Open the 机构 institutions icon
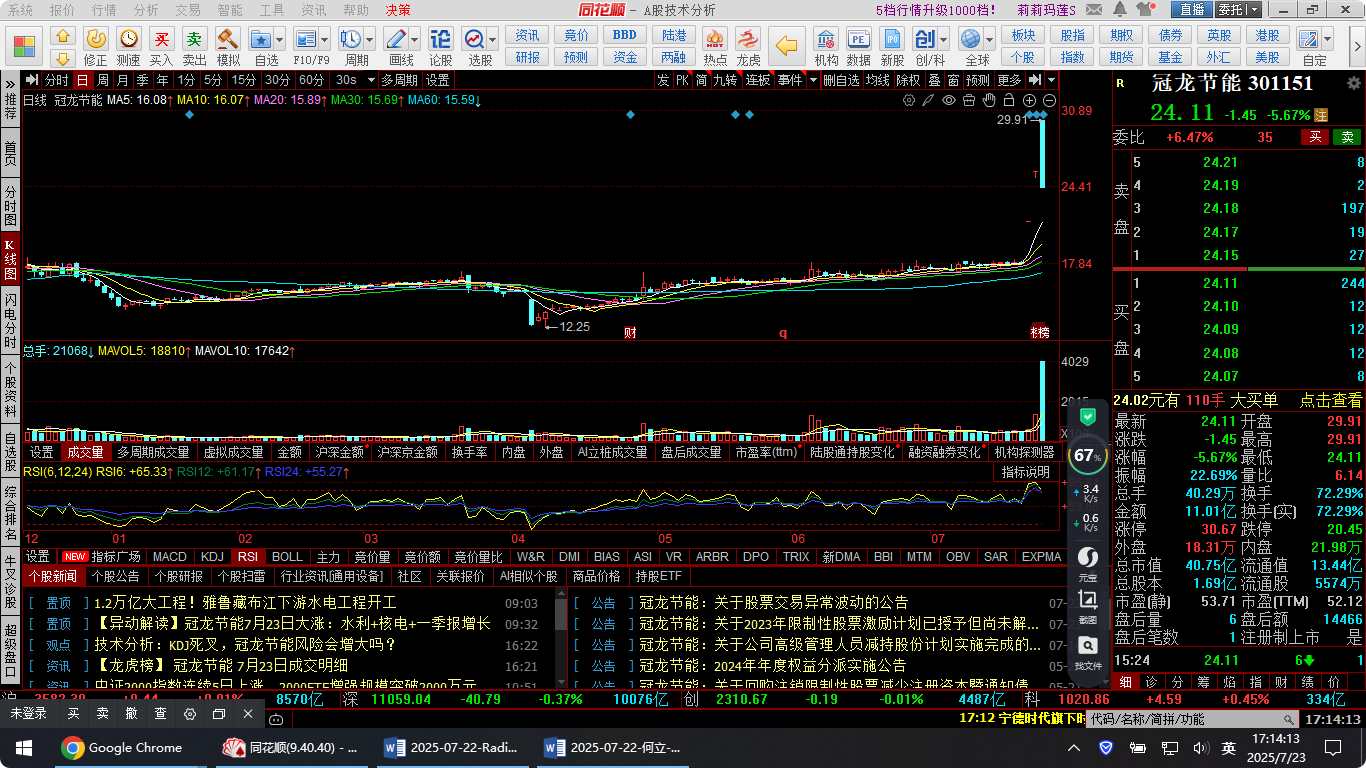Screen dimensions: 1366x768 (826, 39)
